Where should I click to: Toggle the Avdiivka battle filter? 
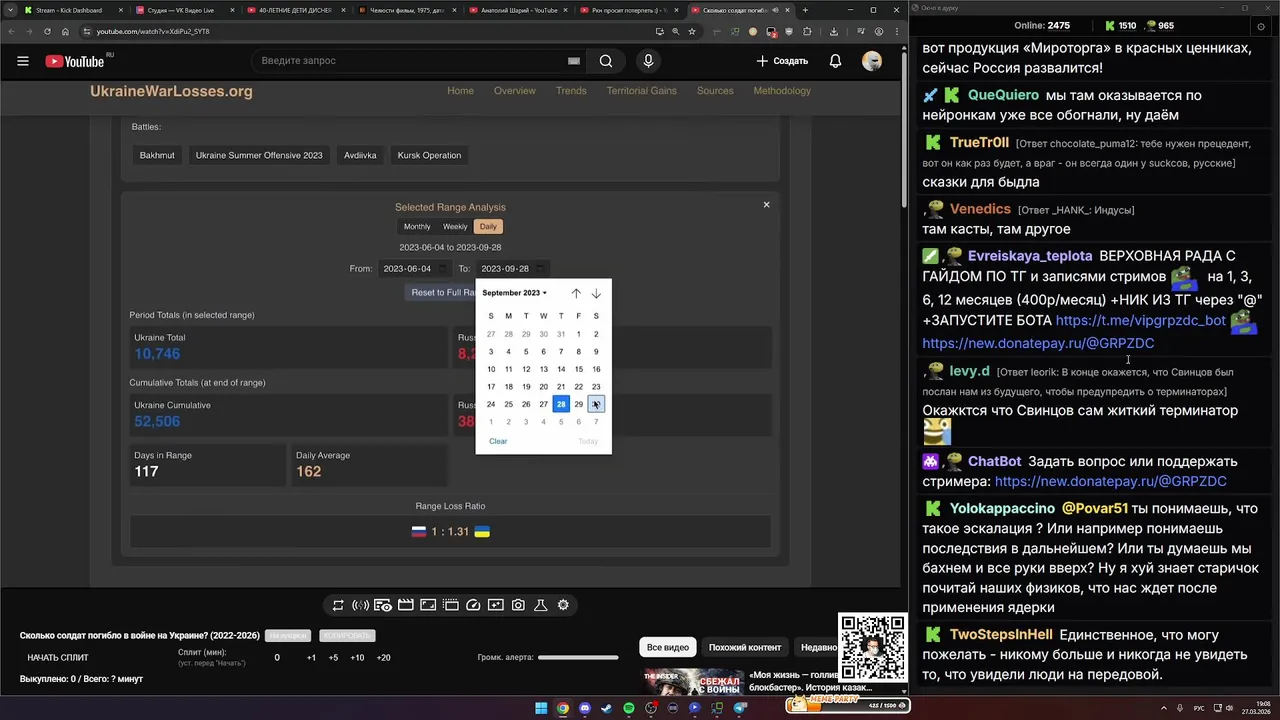360,155
